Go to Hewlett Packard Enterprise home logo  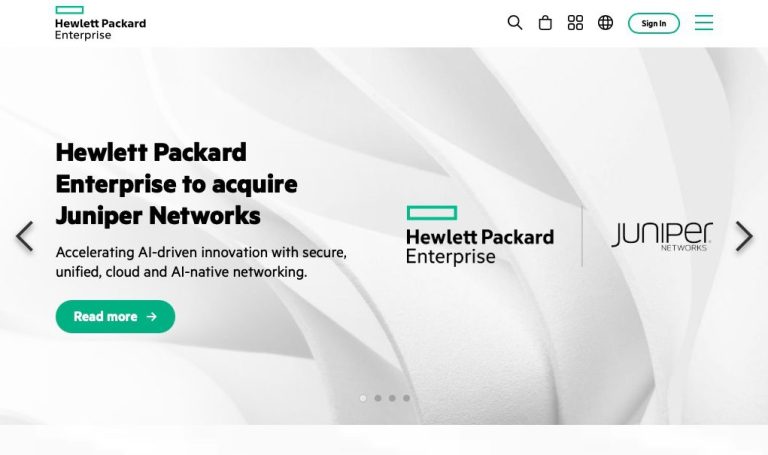click(100, 23)
